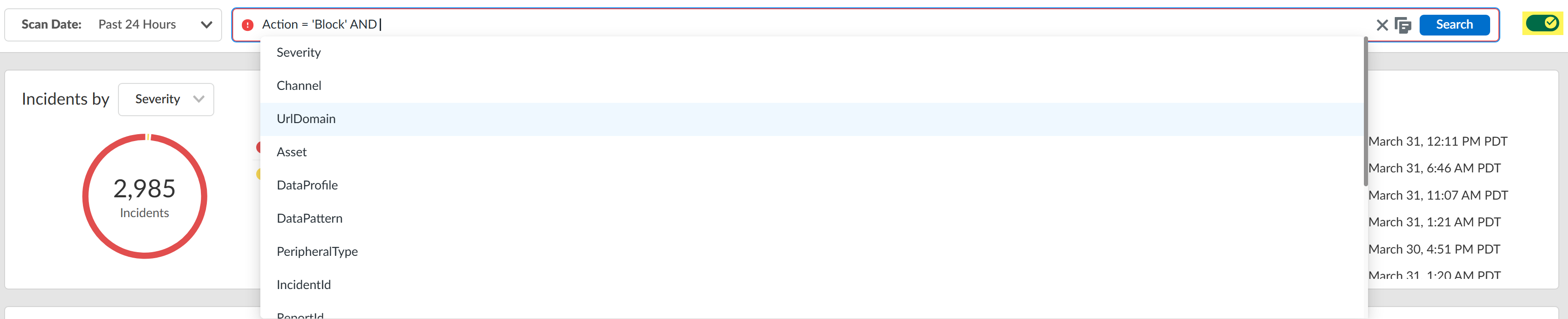Click the red error icon in the query bar
Viewport: 1568px width, 319px height.
[x=247, y=25]
